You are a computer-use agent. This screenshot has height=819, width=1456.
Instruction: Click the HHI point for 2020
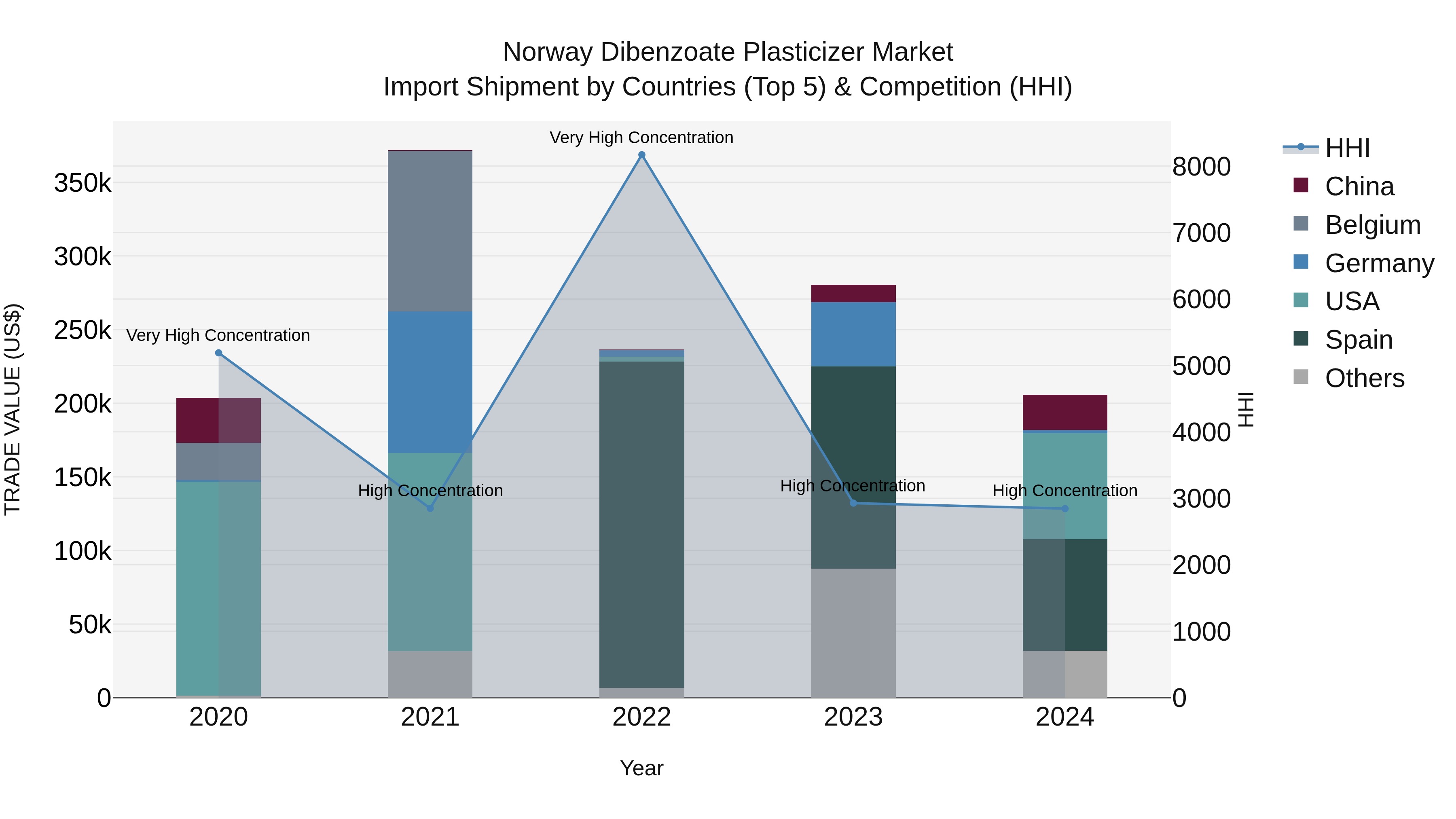click(x=219, y=353)
